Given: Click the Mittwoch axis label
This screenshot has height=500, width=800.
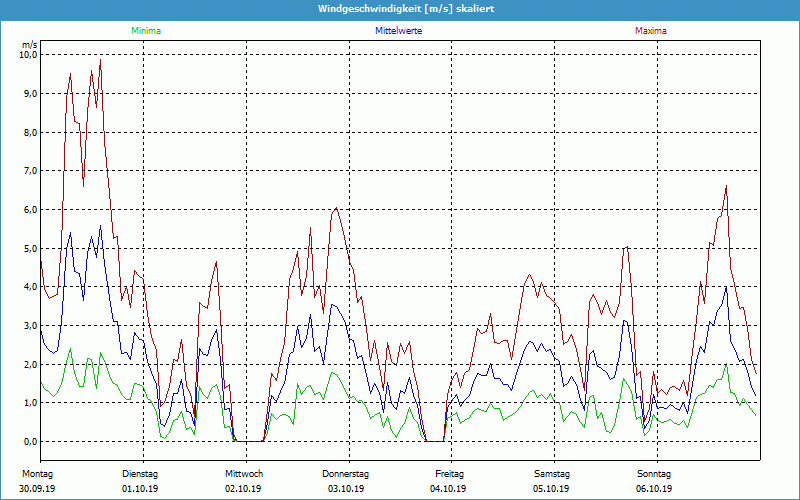Looking at the screenshot, I should (244, 474).
